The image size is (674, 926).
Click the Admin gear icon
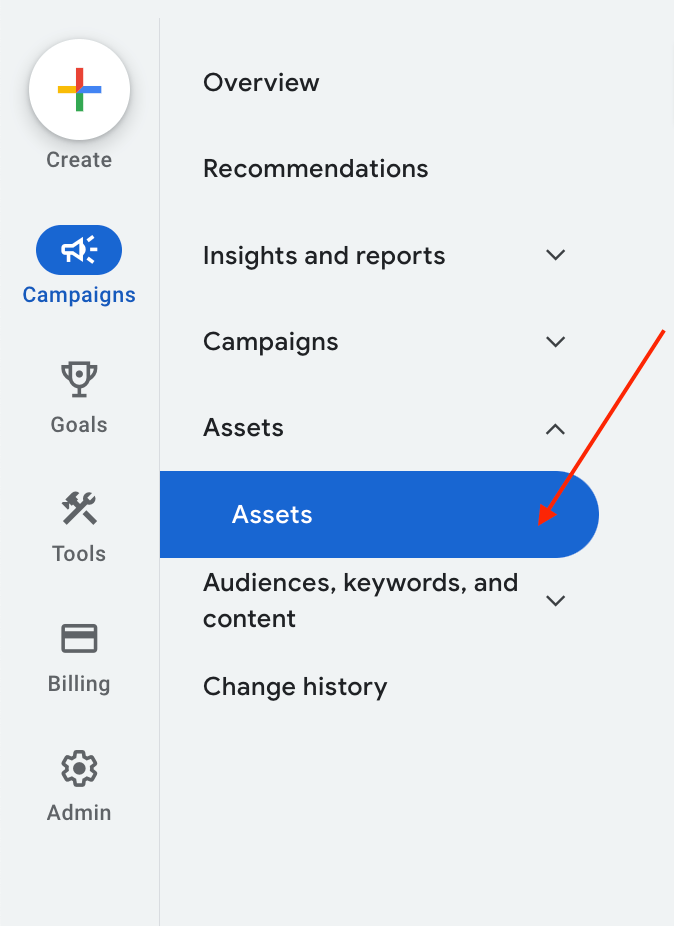coord(79,768)
